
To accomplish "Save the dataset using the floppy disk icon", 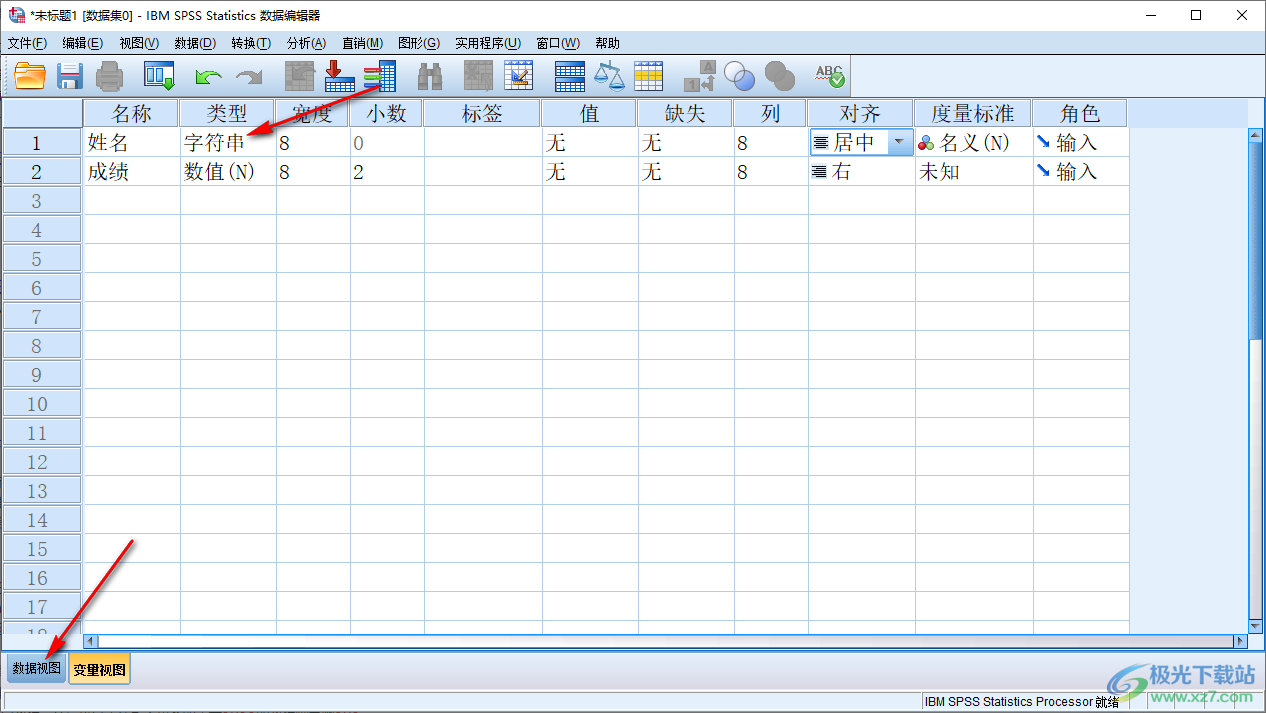I will [69, 76].
